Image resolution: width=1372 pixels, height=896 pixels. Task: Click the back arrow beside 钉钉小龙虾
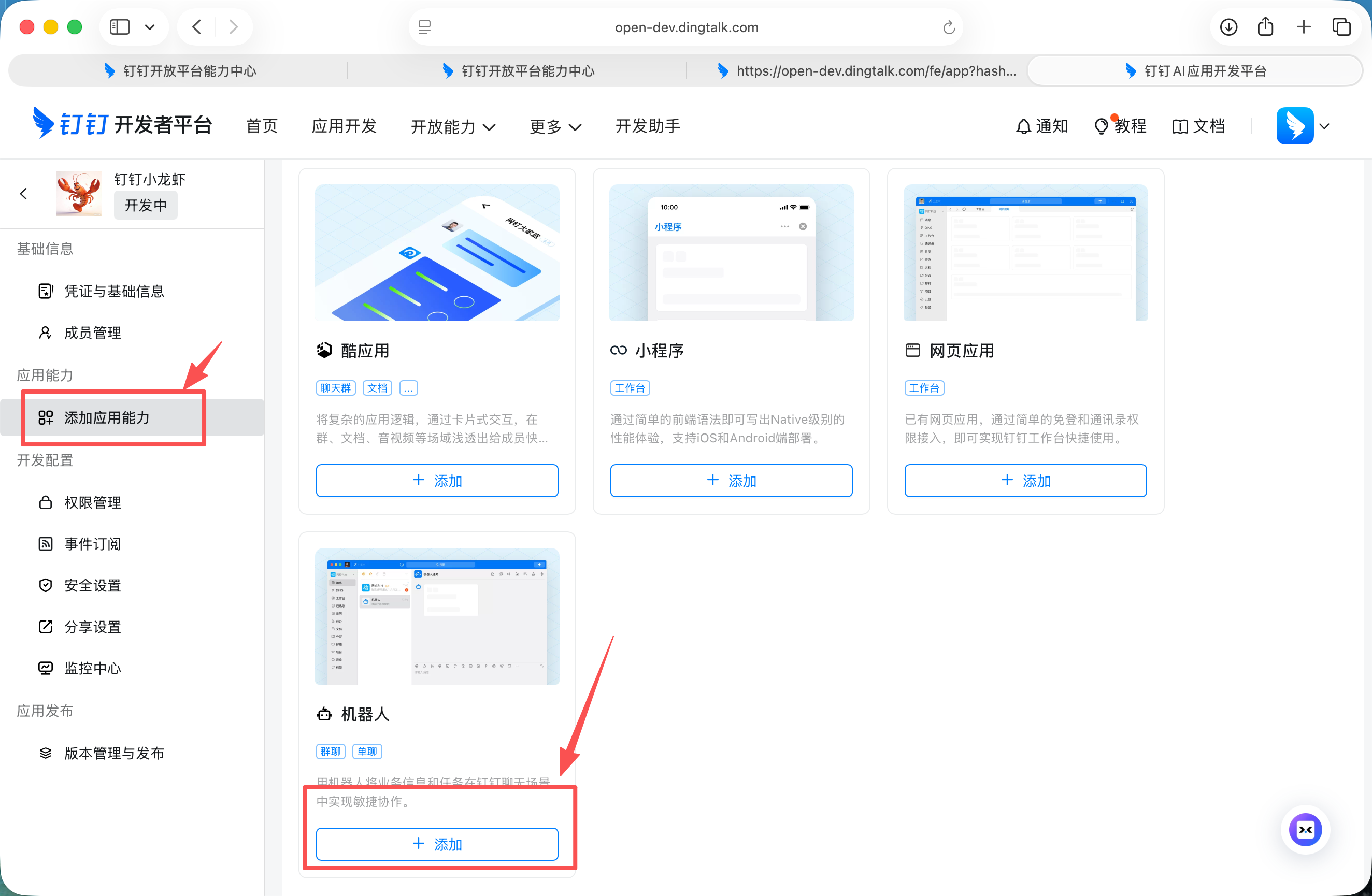click(24, 194)
